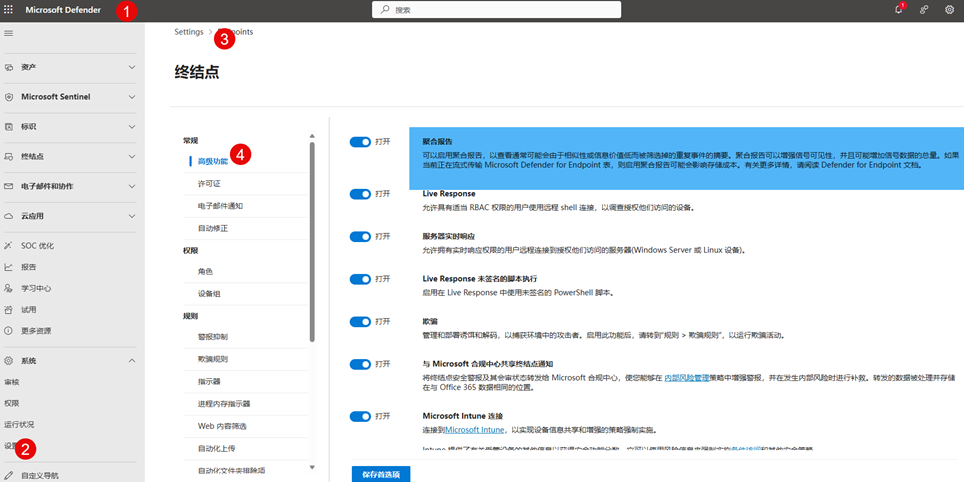The image size is (964, 482).
Task: Click the 系统 gear icon in sidebar
Action: (x=9, y=360)
